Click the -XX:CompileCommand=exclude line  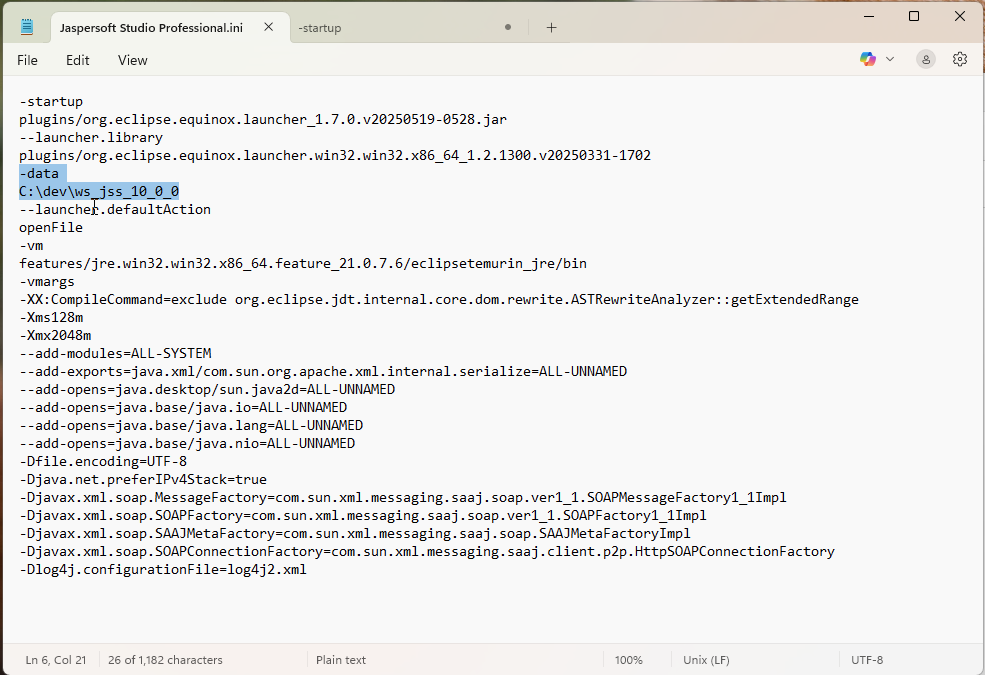pyautogui.click(x=438, y=300)
